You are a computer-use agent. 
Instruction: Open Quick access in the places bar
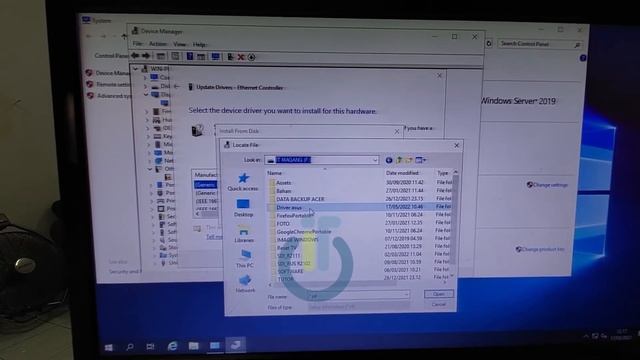[x=243, y=182]
